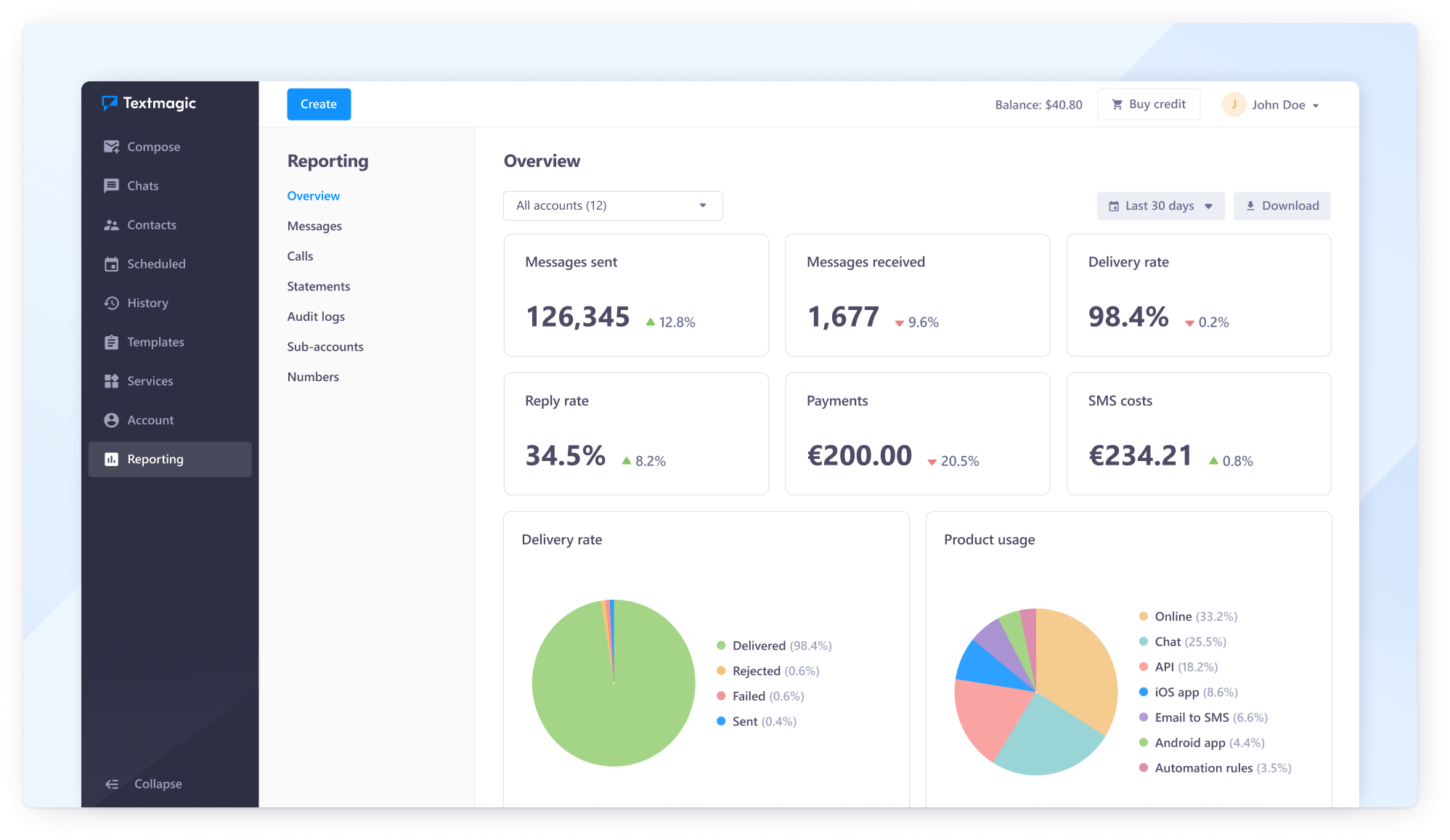Open Audit logs in Reporting menu
The height and width of the screenshot is (840, 1450).
(x=316, y=317)
